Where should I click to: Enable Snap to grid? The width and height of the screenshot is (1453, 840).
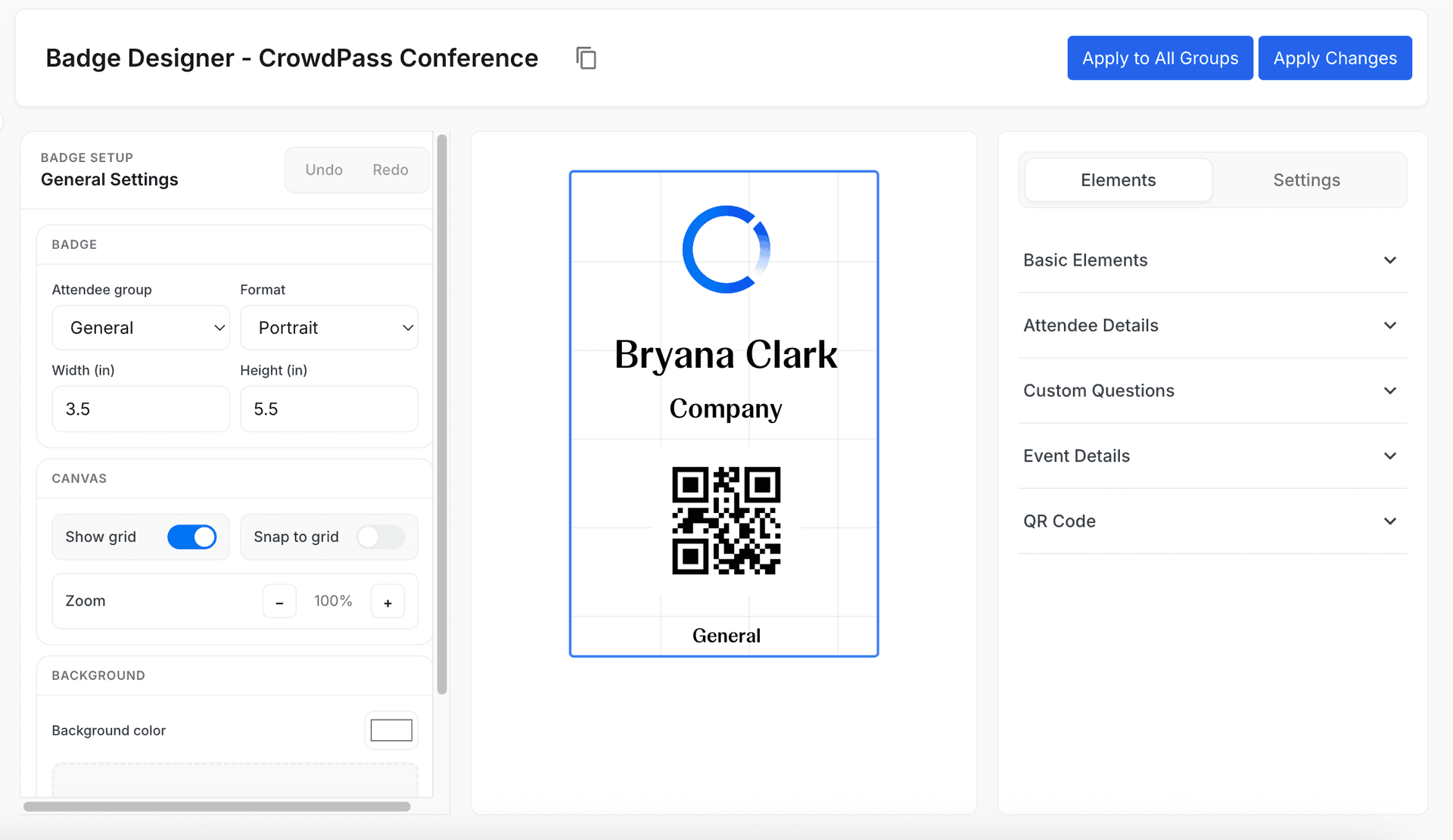click(380, 537)
